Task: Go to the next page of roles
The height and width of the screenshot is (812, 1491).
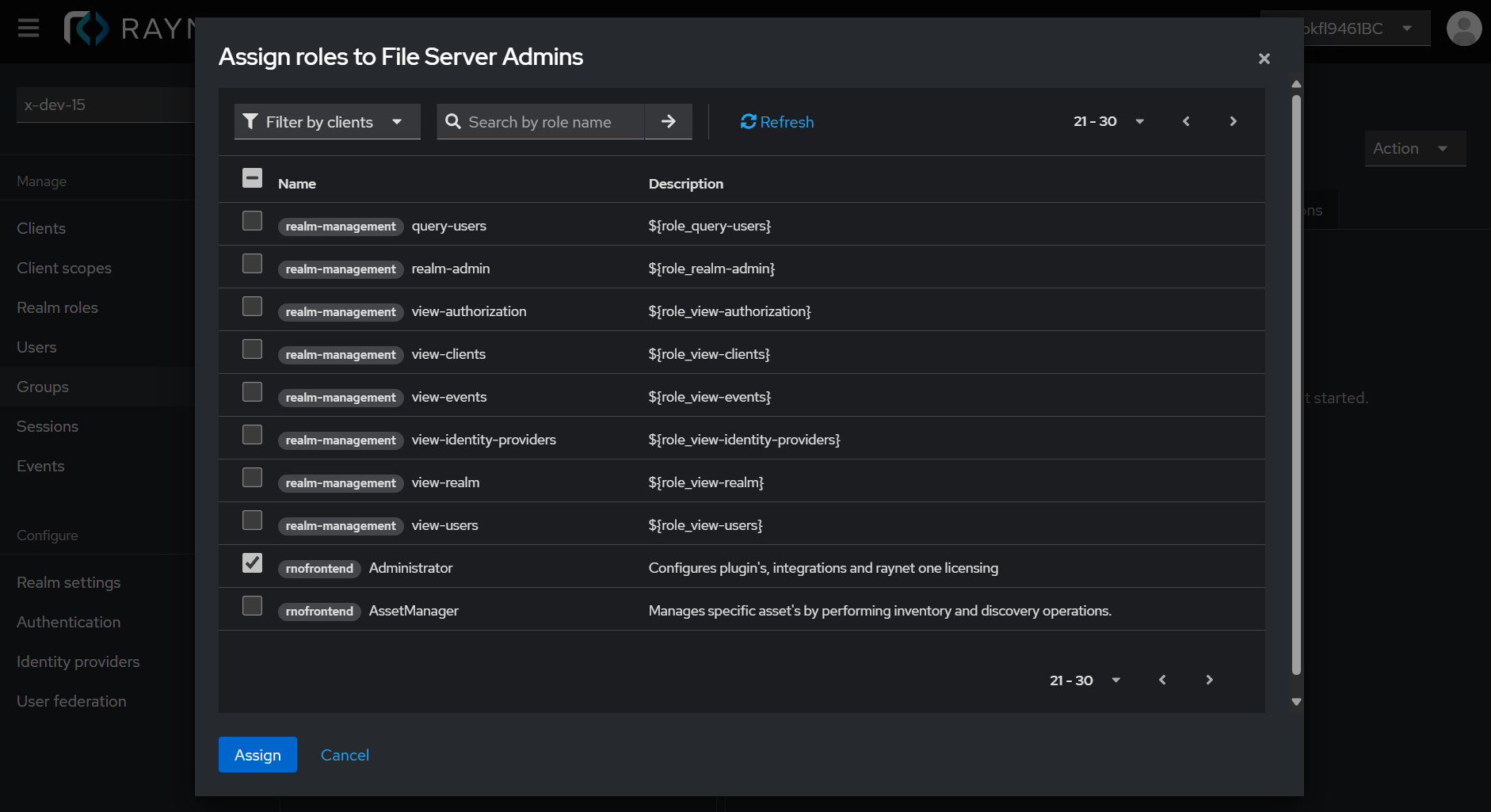Action: [1233, 121]
